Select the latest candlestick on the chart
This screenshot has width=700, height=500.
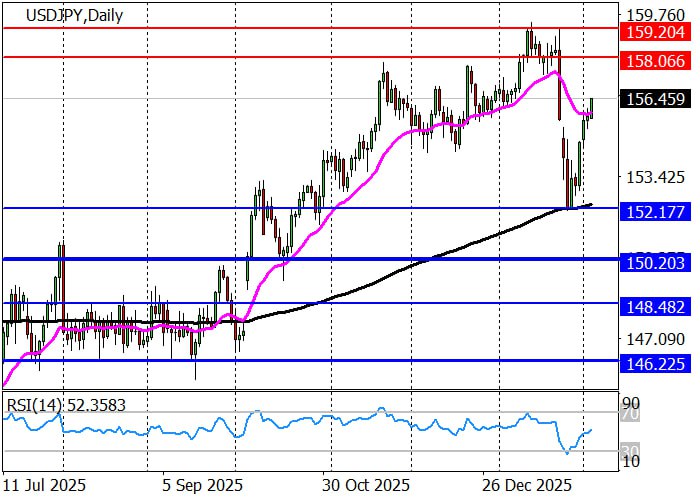(x=592, y=108)
